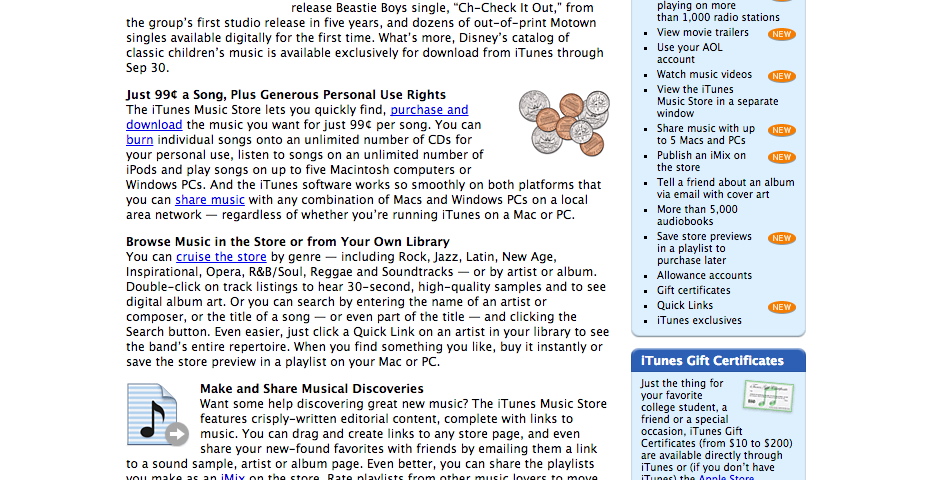Viewport: 940px width, 480px height.
Task: Click the NEW badge beside Publish an iMix
Action: click(782, 157)
